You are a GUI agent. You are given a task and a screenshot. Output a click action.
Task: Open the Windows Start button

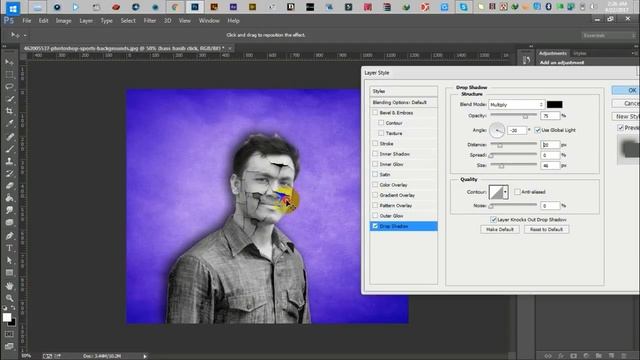(13, 7)
